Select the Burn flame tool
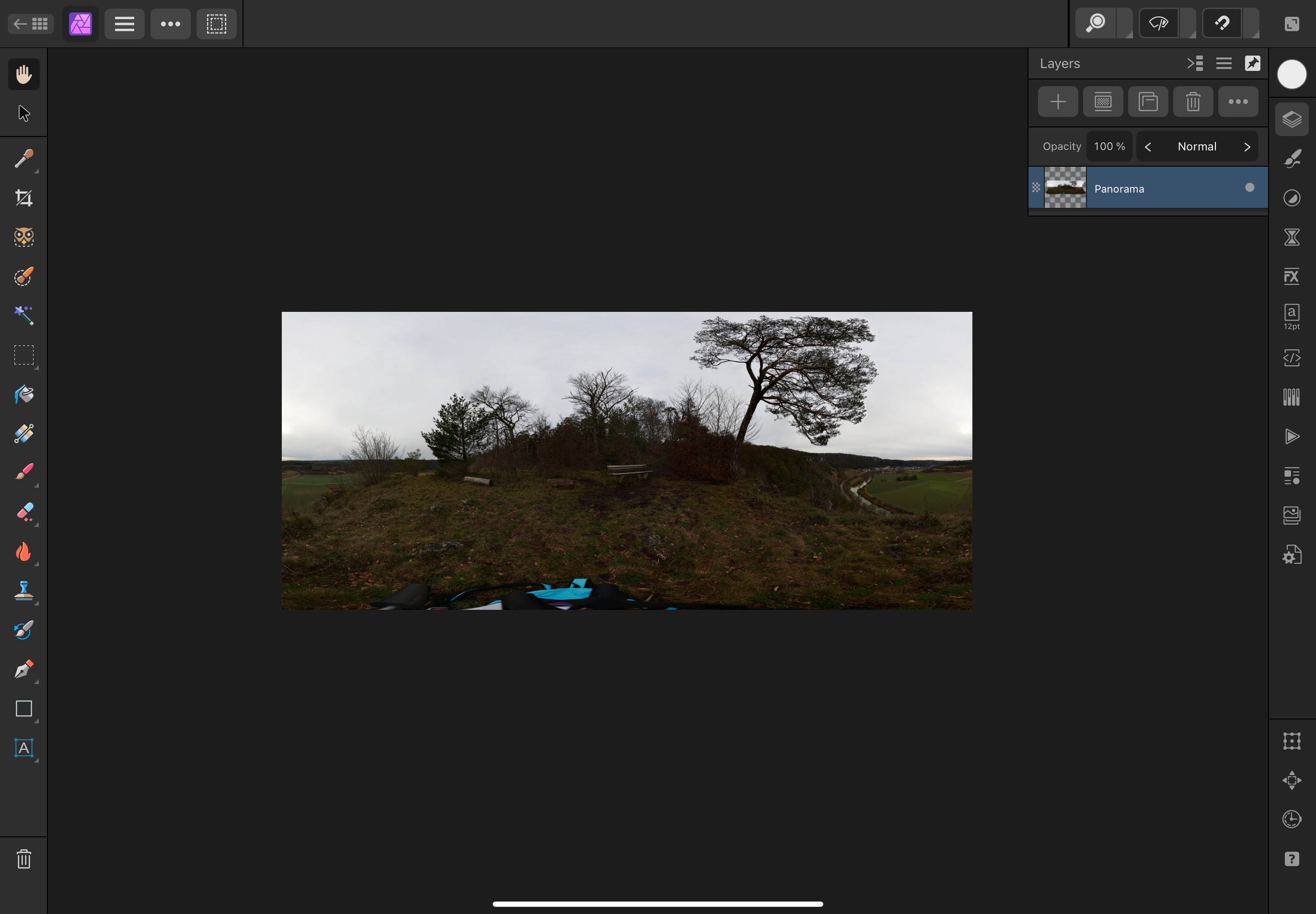 click(23, 551)
